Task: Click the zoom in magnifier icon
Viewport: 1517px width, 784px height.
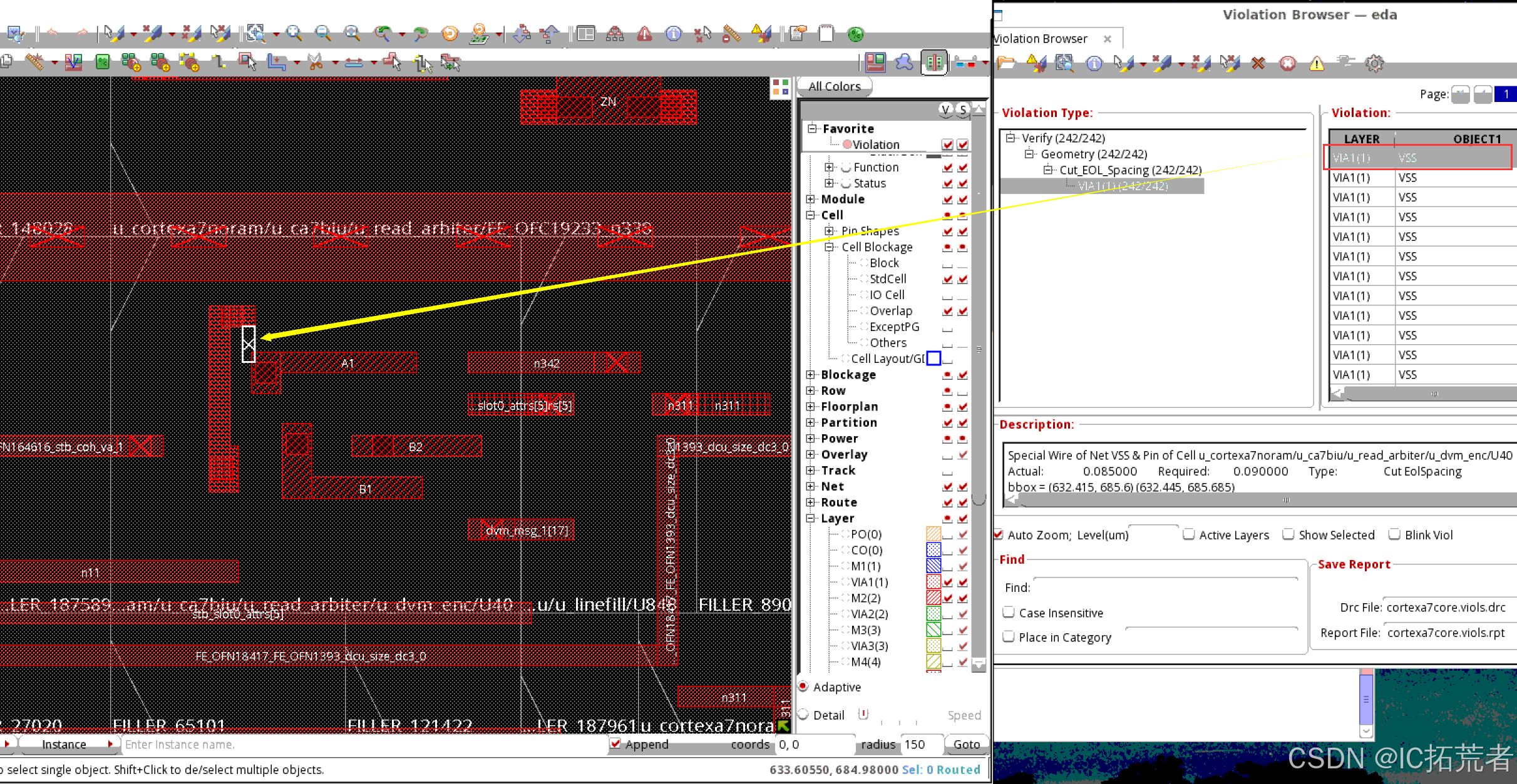Action: (293, 33)
